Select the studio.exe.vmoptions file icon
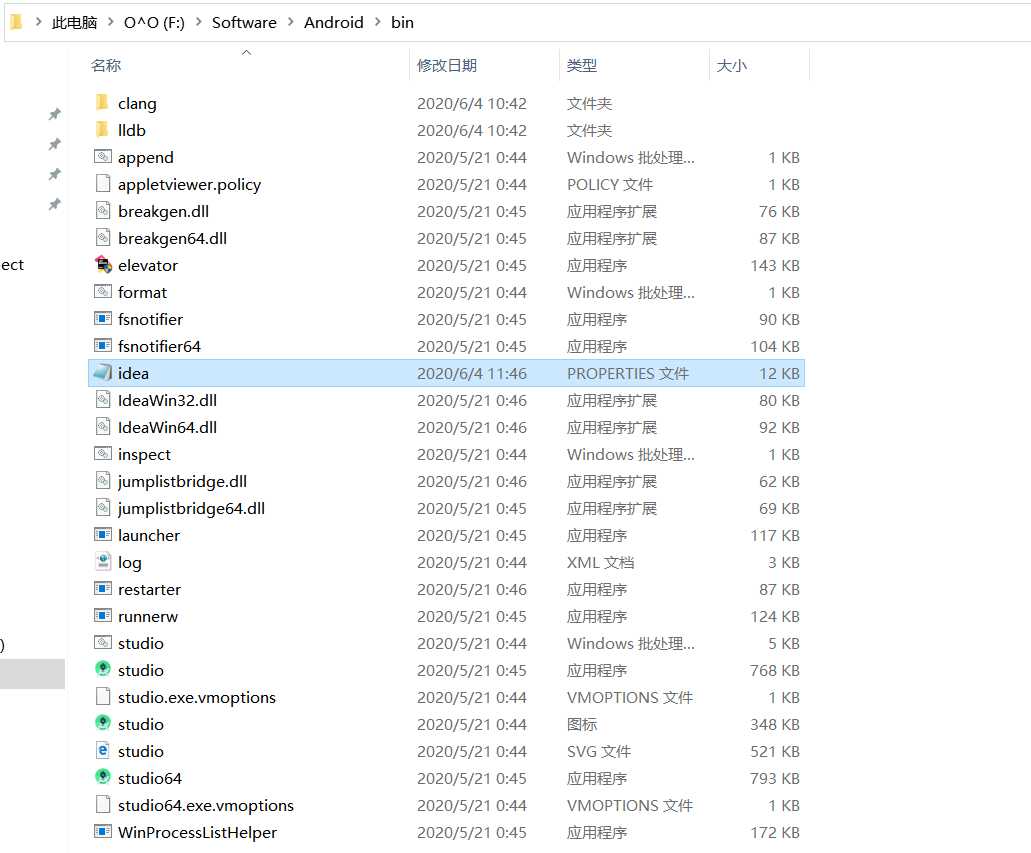 103,696
